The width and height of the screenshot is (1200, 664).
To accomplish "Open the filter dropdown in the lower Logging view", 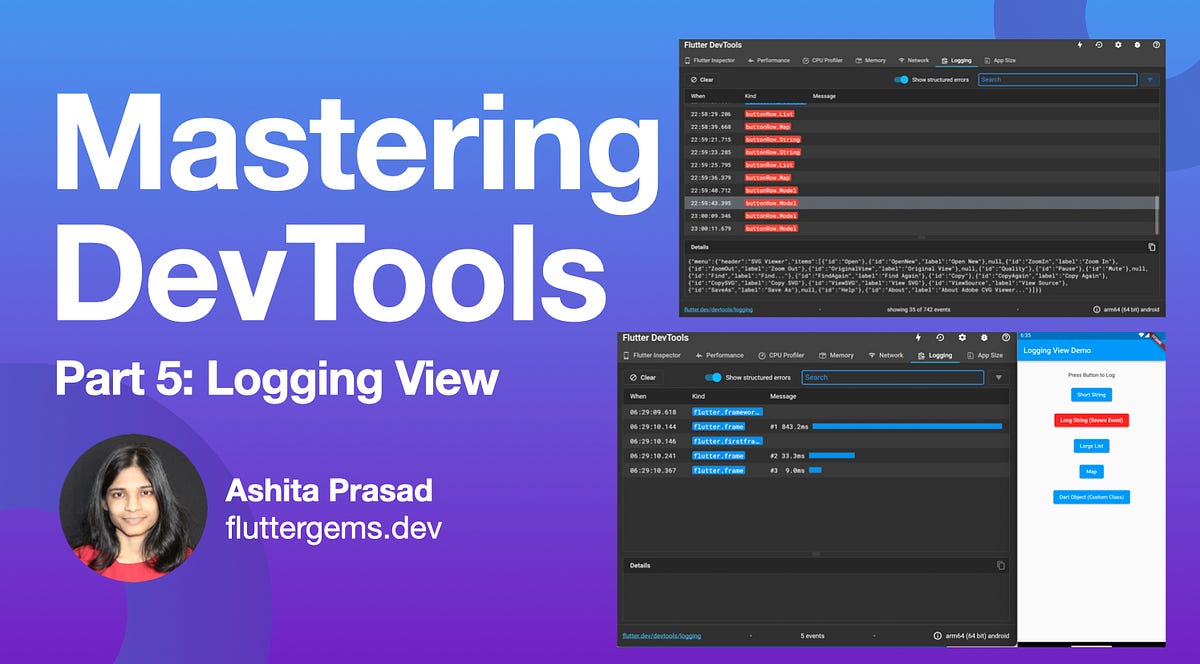I will pos(999,377).
